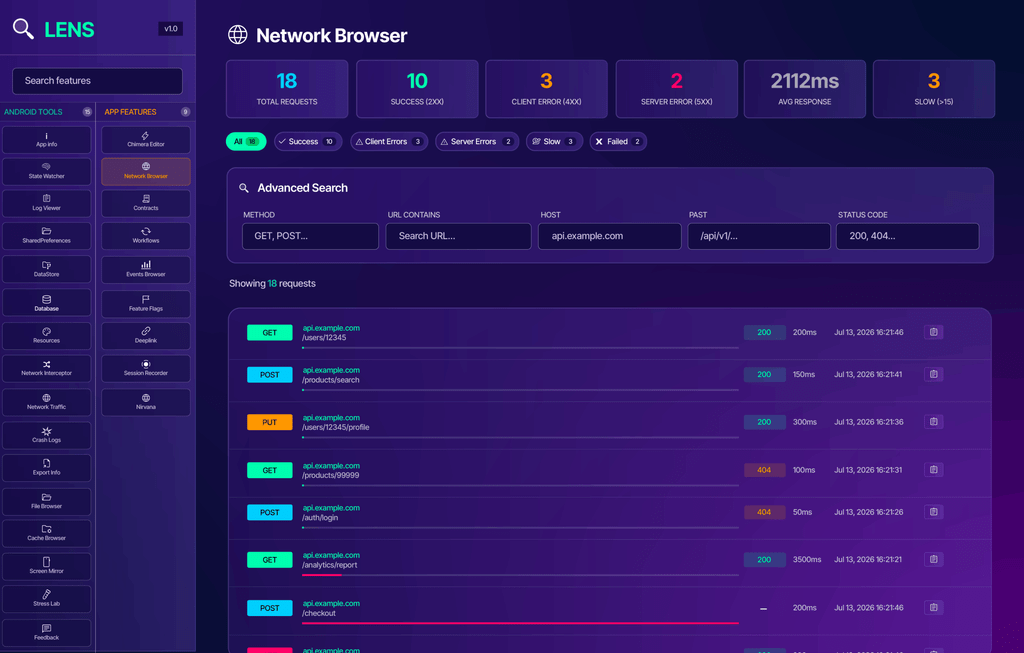Open the DataStore tool
Viewport: 1024px width, 653px height.
click(x=46, y=270)
